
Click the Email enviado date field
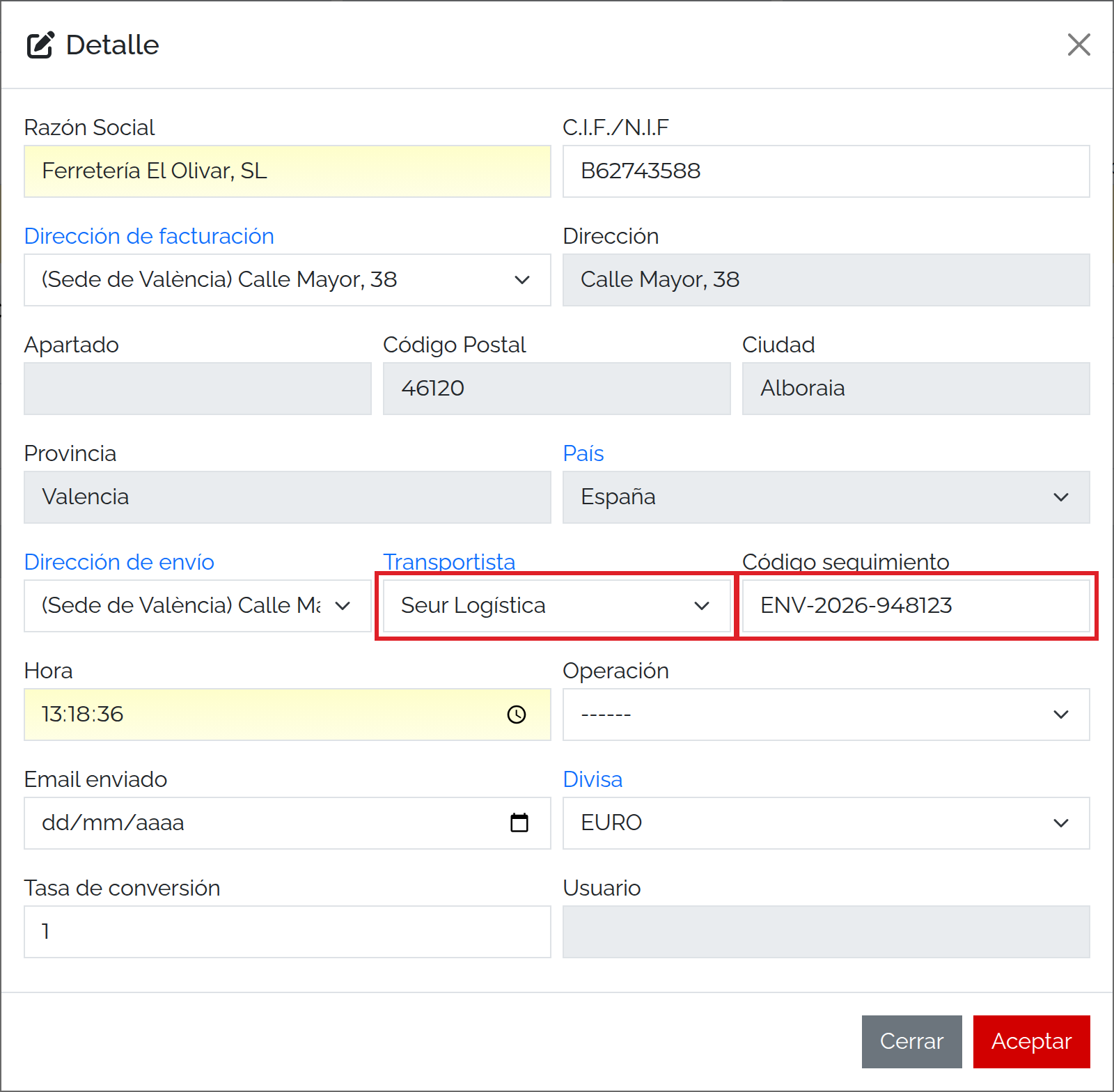(288, 823)
